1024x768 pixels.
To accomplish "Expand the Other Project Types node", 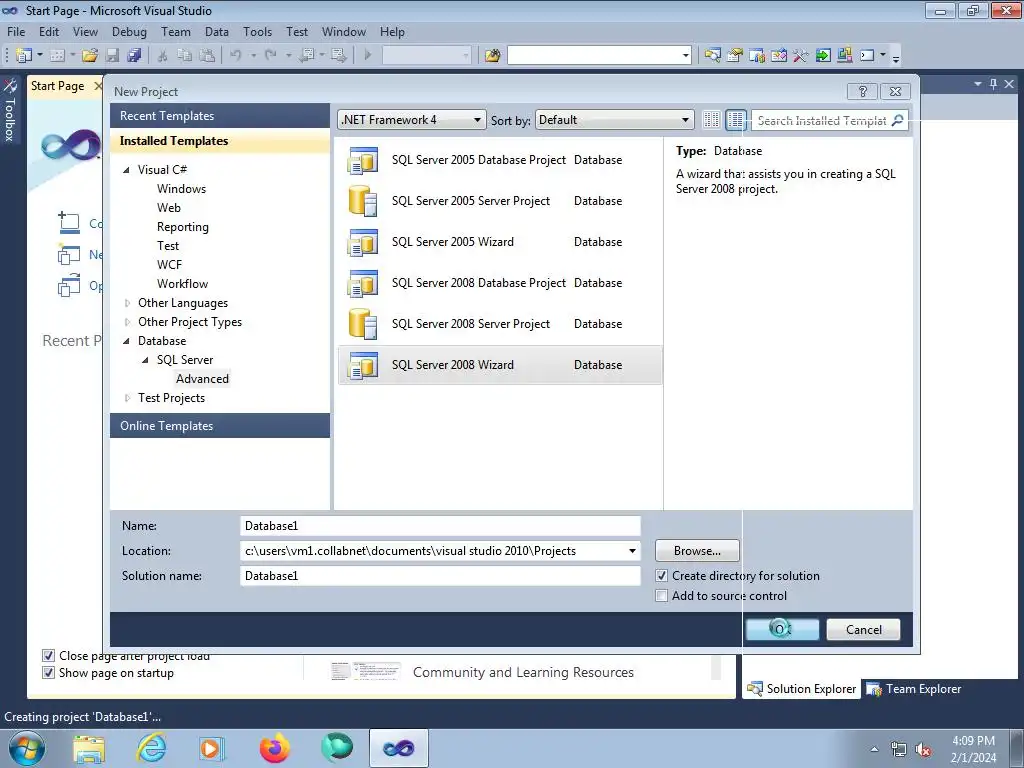I will pos(127,322).
